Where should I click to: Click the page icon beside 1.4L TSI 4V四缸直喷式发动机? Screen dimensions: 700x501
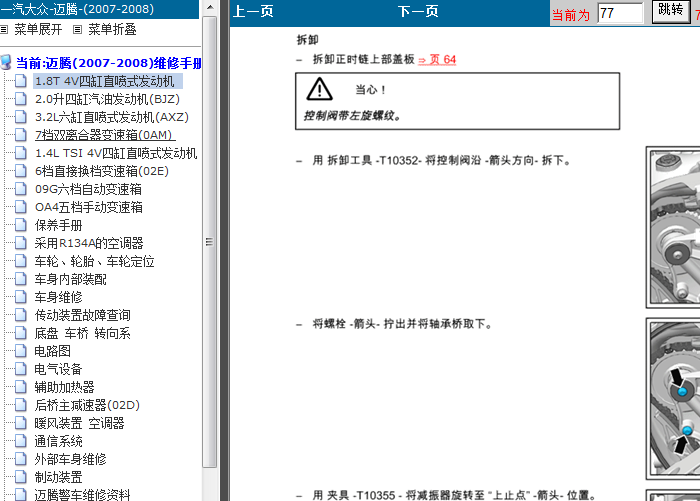tap(21, 153)
